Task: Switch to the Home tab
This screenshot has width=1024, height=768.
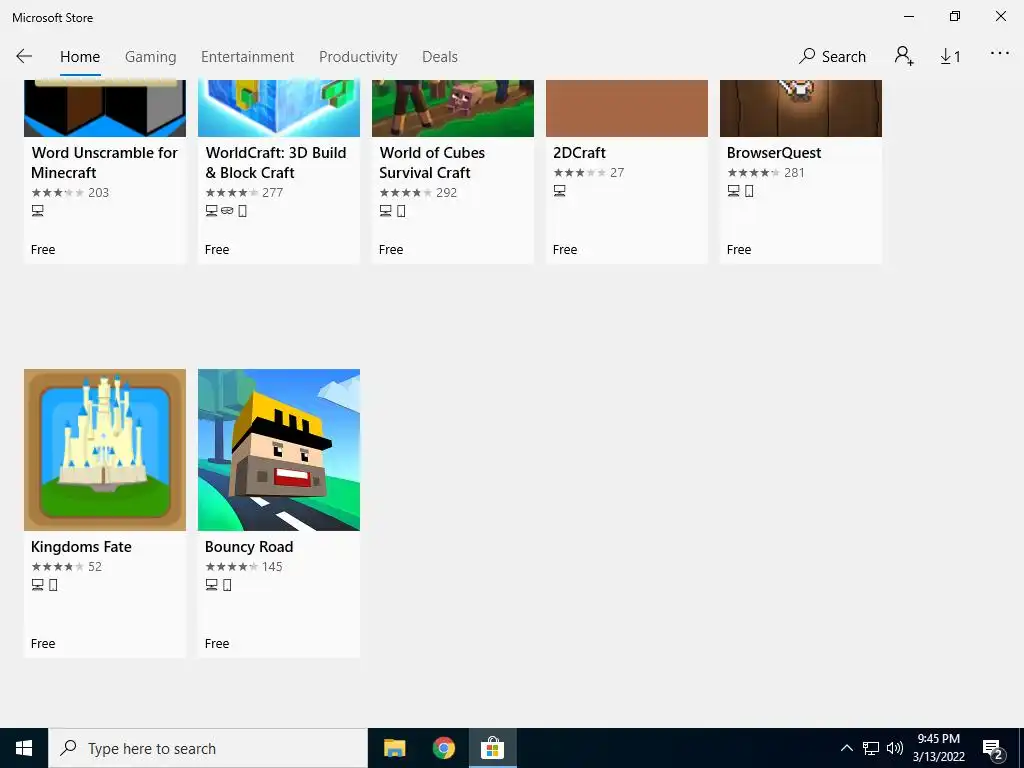Action: pyautogui.click(x=80, y=57)
